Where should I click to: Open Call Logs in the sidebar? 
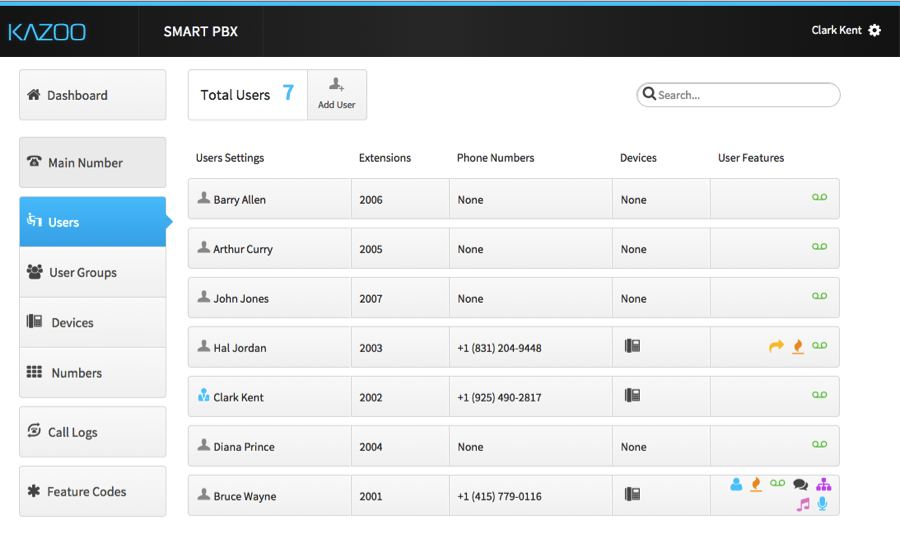click(92, 432)
